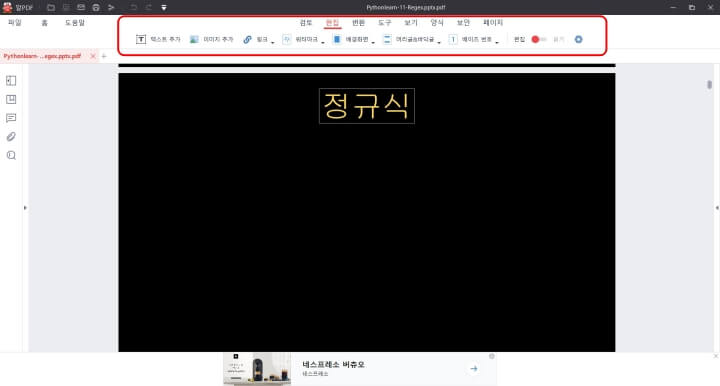
Task: Click the header and footer icon
Action: click(387, 39)
